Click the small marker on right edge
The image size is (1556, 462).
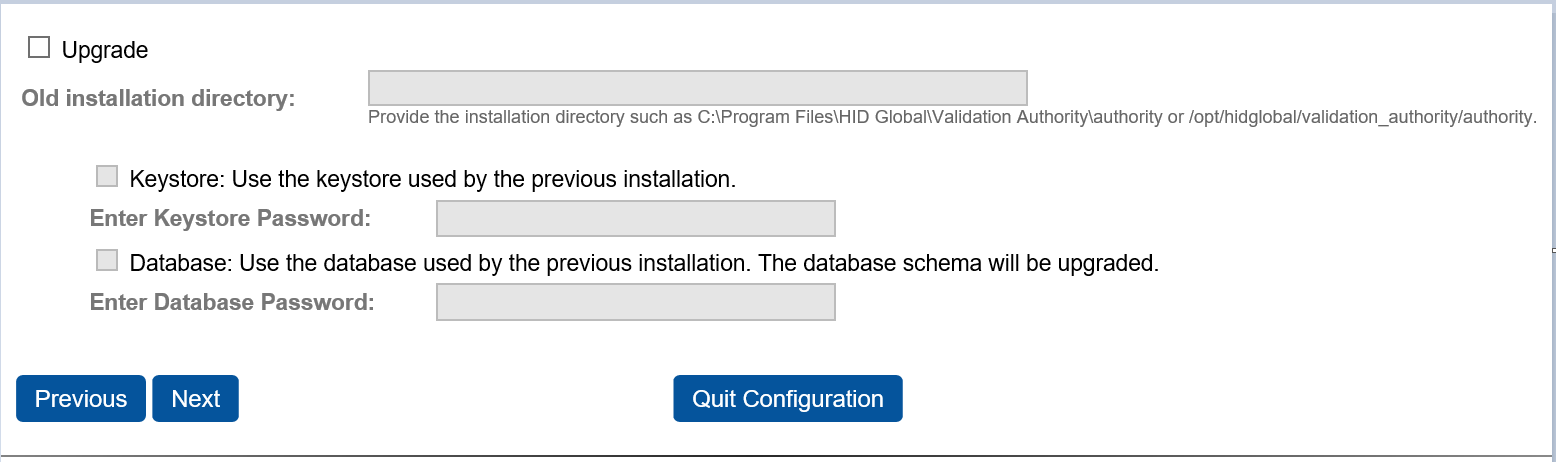coord(1553,249)
